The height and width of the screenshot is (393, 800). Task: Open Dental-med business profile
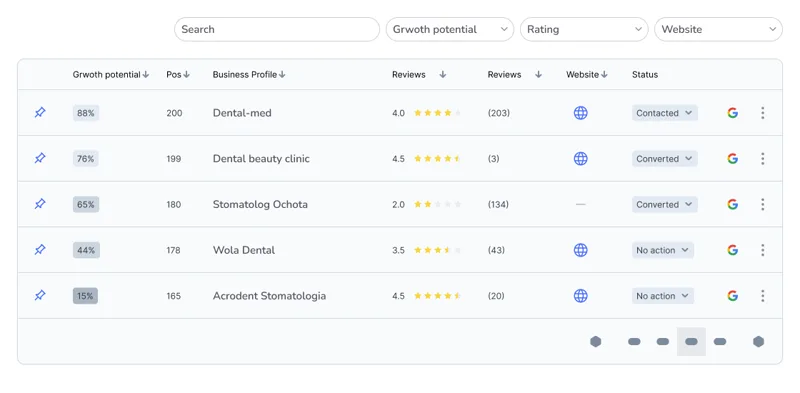(x=242, y=113)
